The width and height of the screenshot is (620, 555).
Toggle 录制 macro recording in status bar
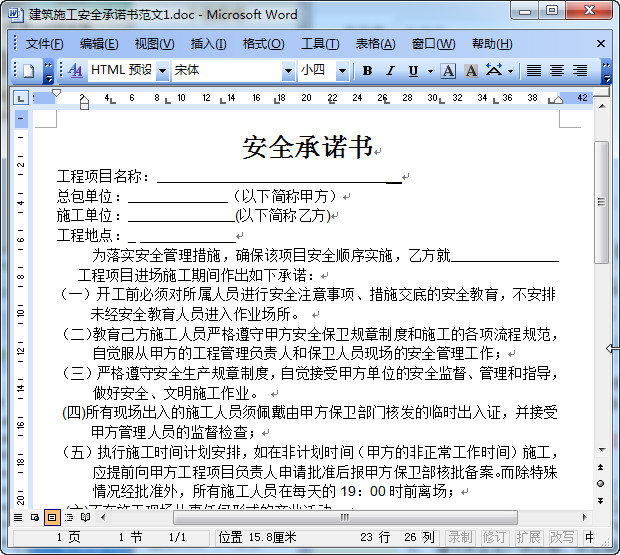pyautogui.click(x=460, y=537)
